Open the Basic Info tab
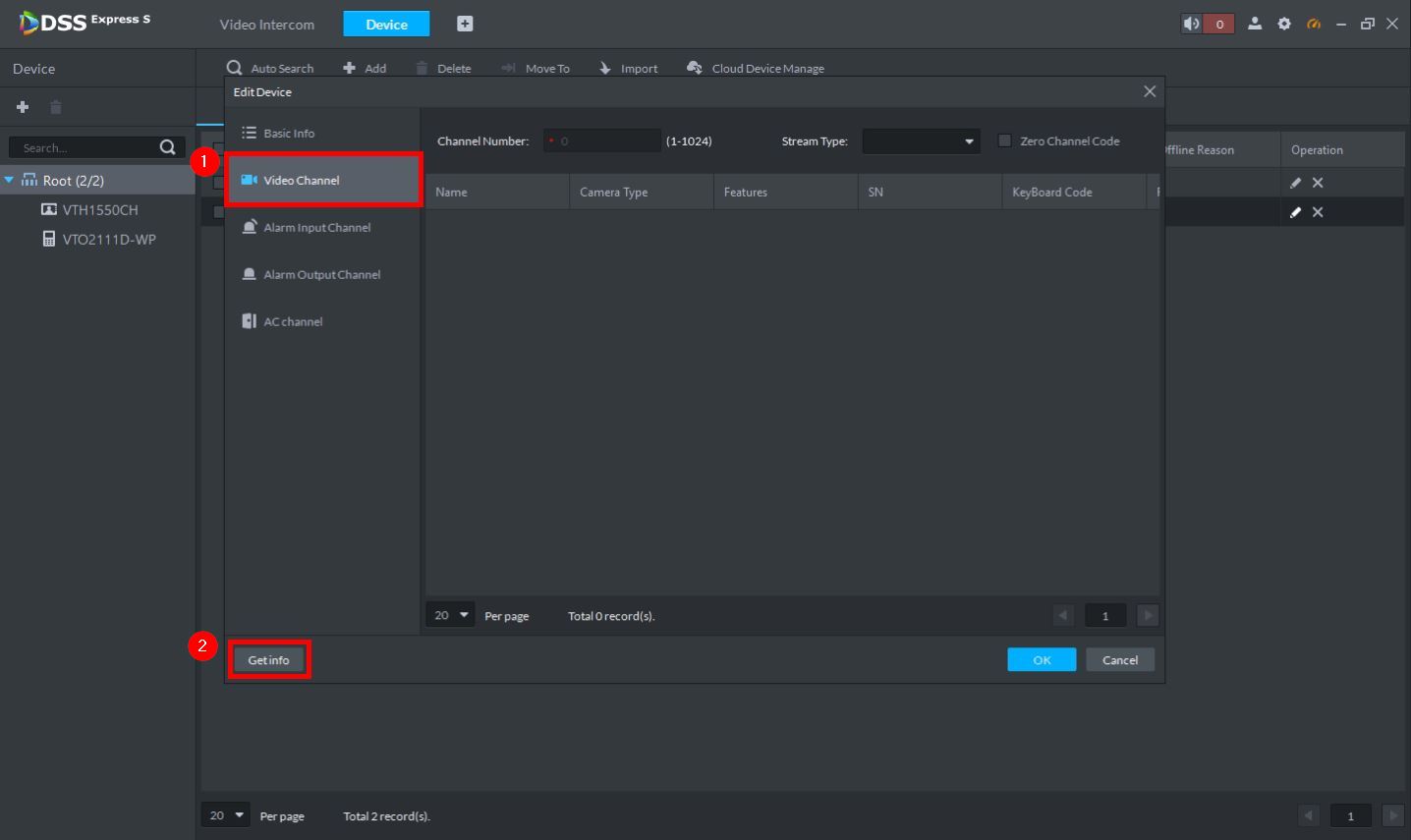The width and height of the screenshot is (1411, 840). (289, 133)
